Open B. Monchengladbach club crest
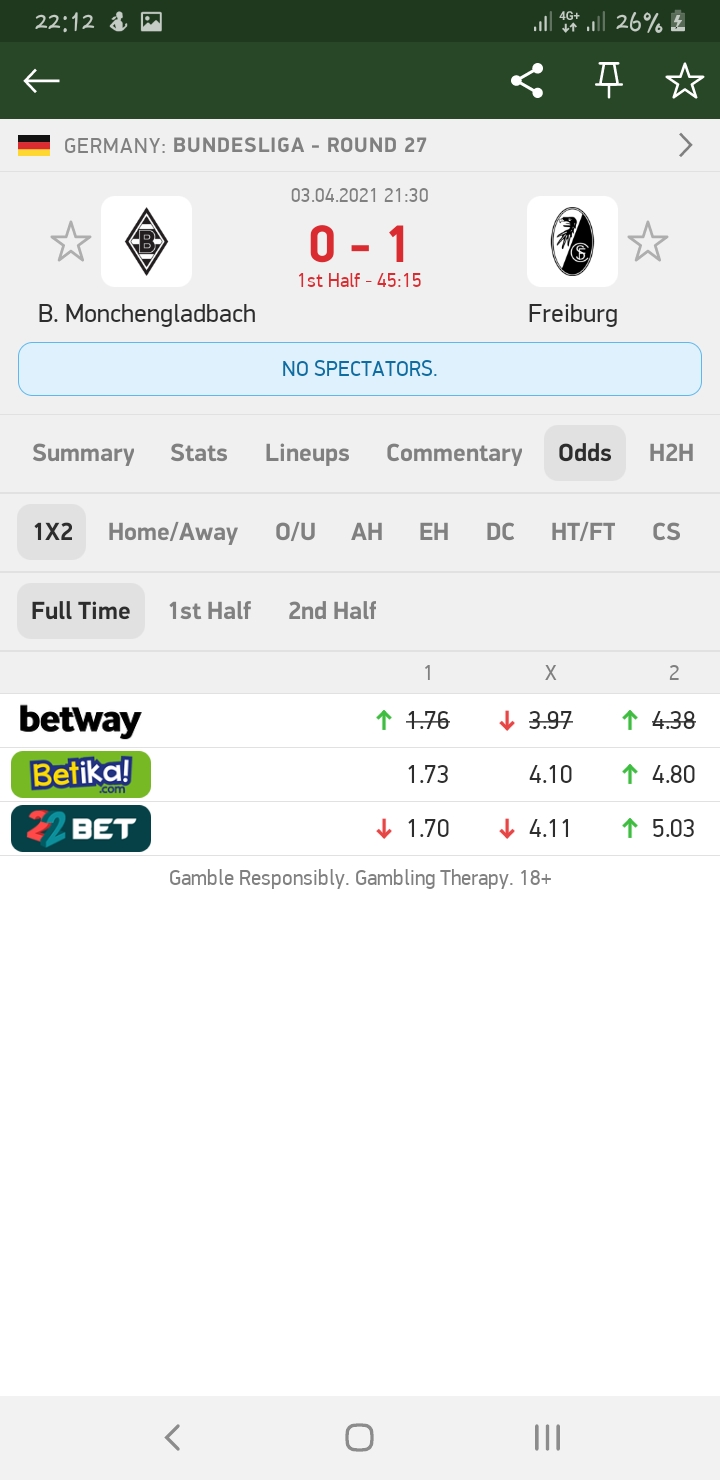The height and width of the screenshot is (1480, 720). [147, 241]
